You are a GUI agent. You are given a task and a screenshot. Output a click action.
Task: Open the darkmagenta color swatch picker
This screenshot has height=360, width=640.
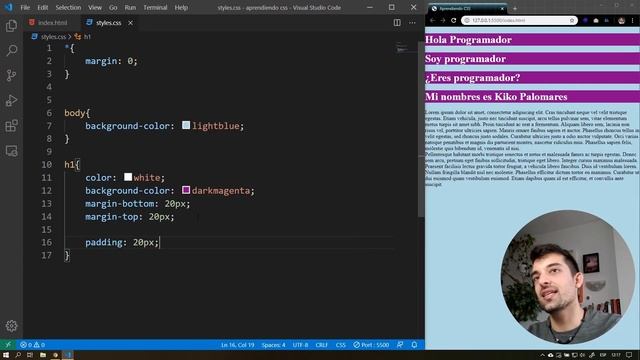click(x=186, y=190)
